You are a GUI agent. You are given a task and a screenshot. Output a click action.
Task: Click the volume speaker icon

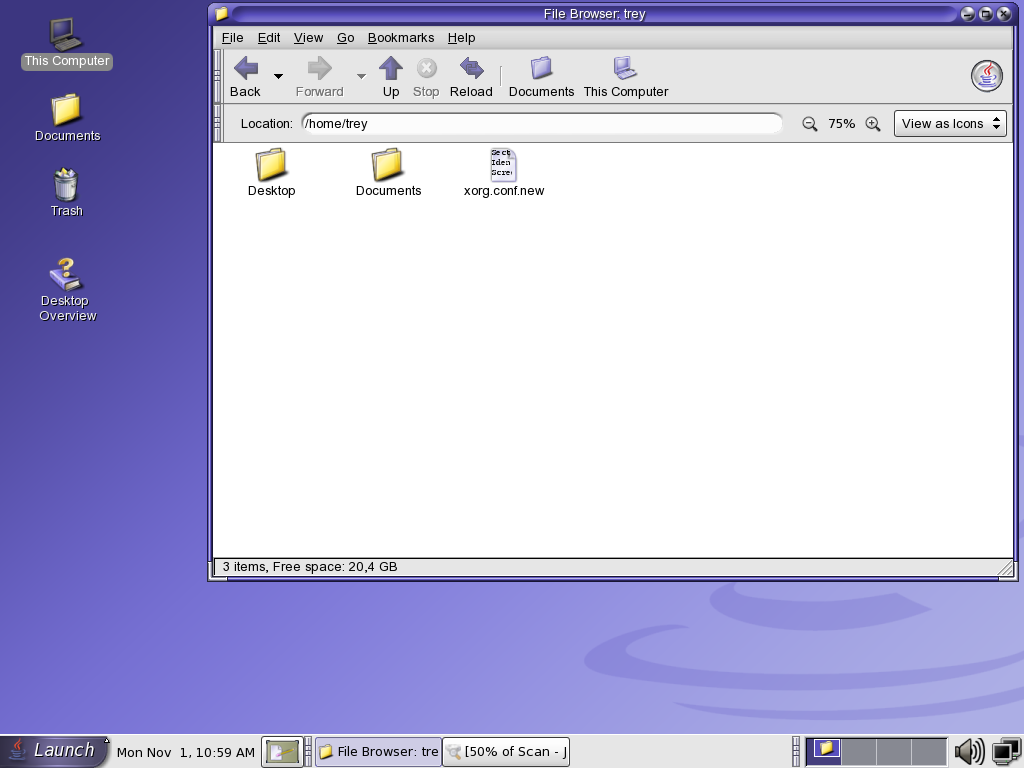[x=969, y=752]
